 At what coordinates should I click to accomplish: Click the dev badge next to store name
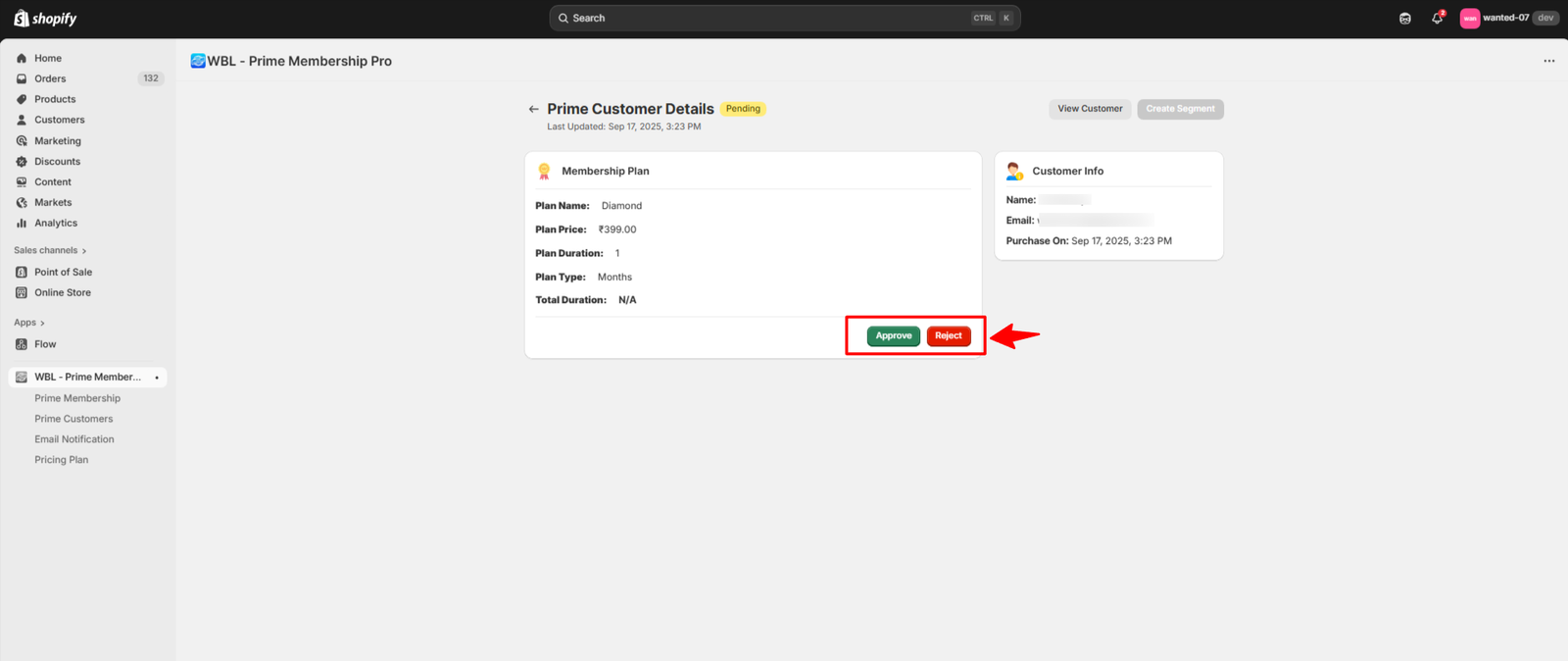[1545, 19]
